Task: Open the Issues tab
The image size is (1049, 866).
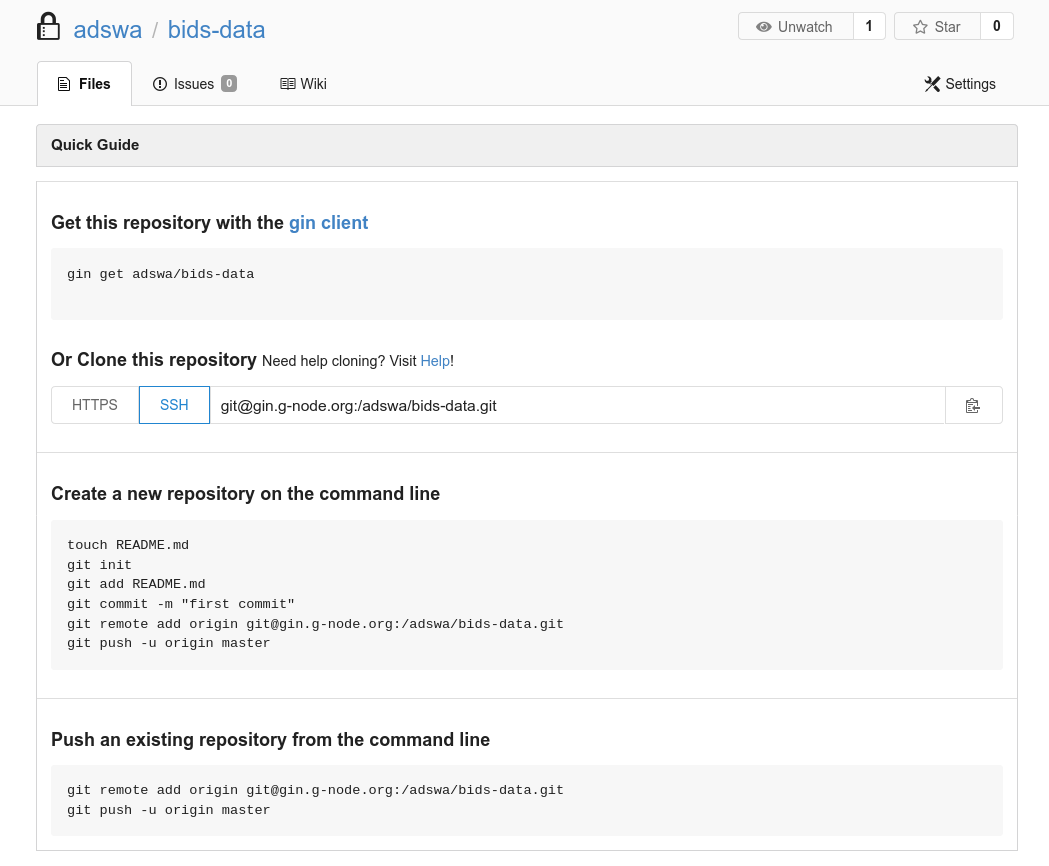Action: (x=194, y=84)
